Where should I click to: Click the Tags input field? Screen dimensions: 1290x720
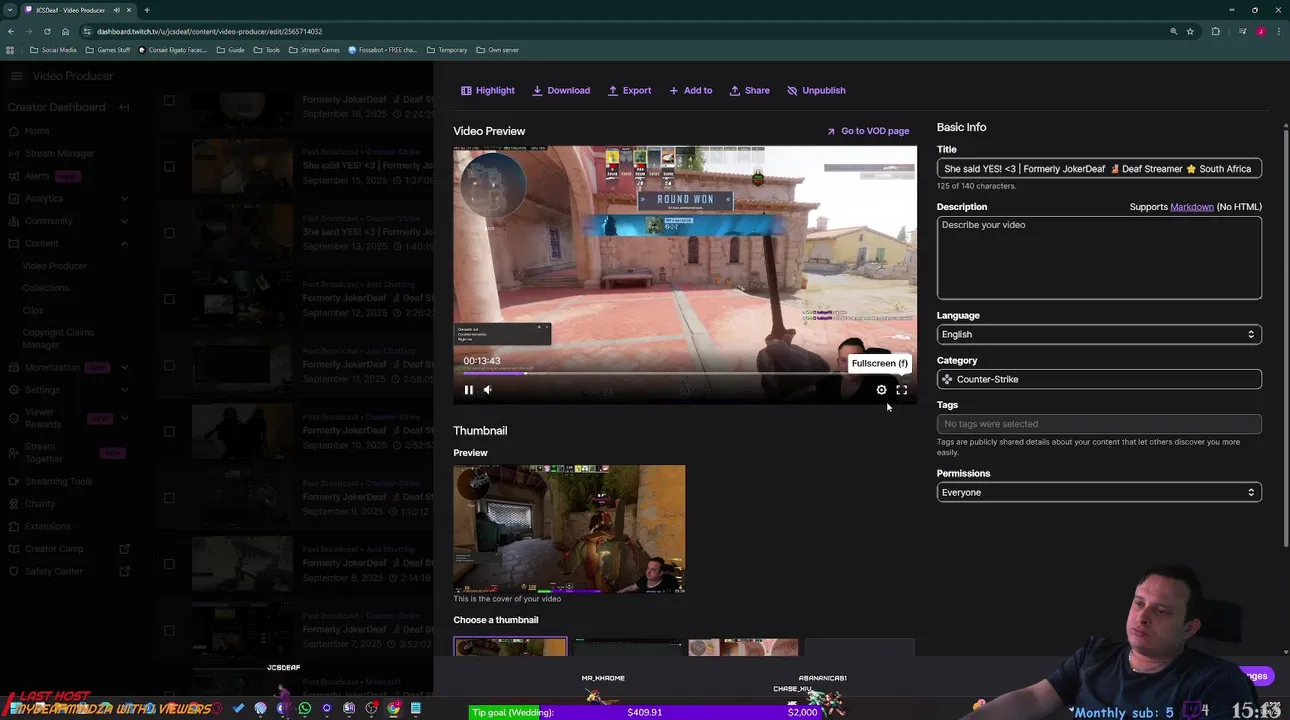click(1099, 424)
